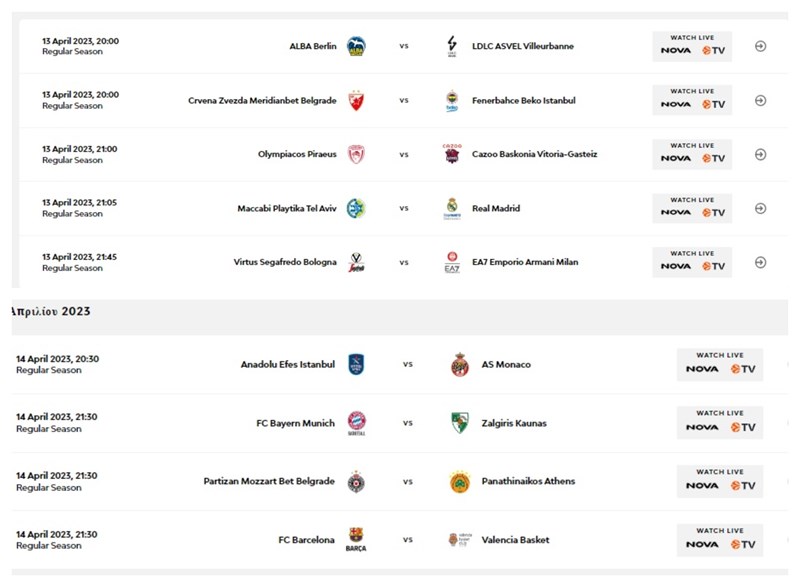
Task: Click the AS Monaco team logo
Action: [x=460, y=364]
